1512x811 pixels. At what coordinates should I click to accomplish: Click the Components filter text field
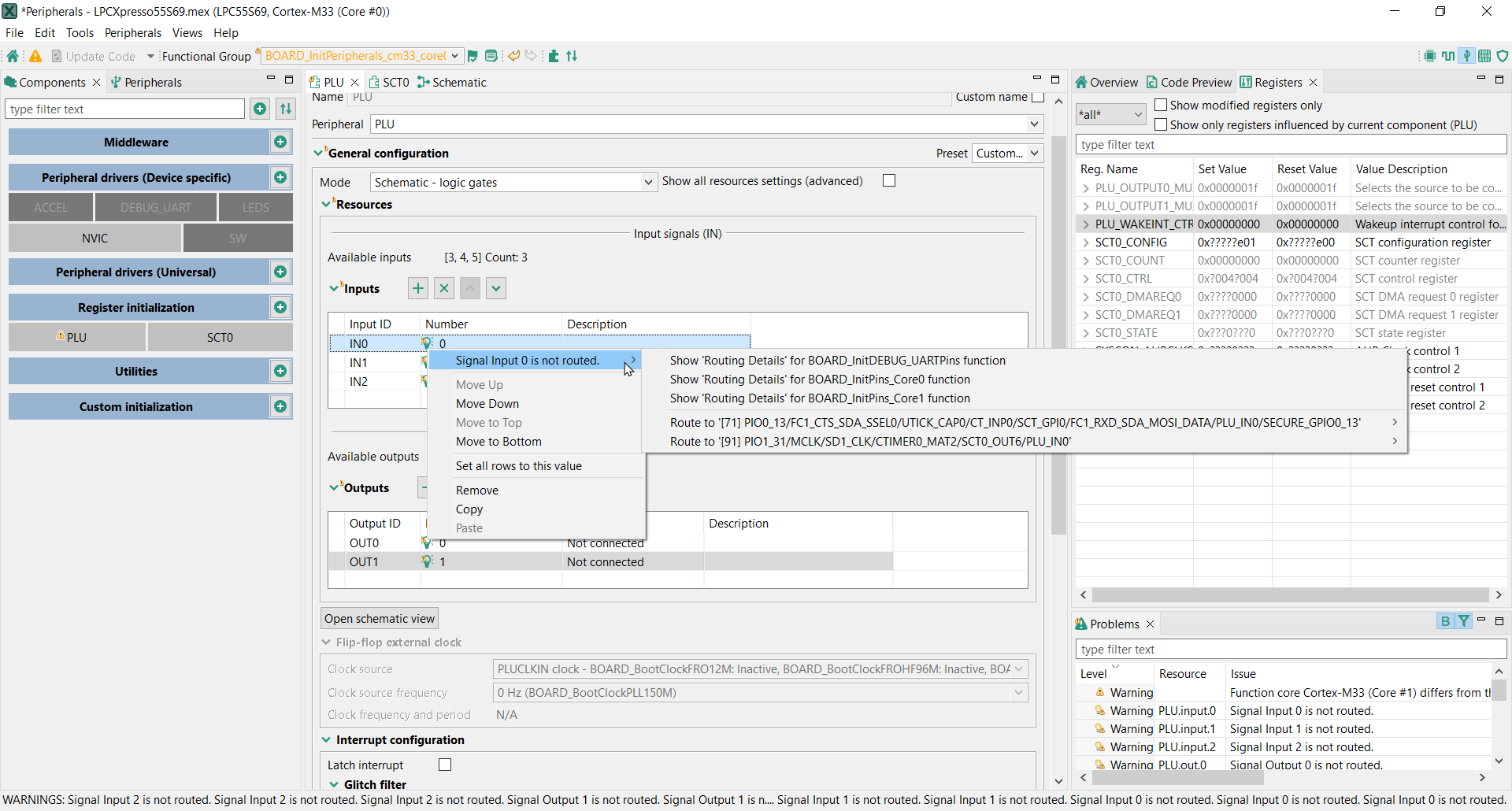pyautogui.click(x=126, y=109)
